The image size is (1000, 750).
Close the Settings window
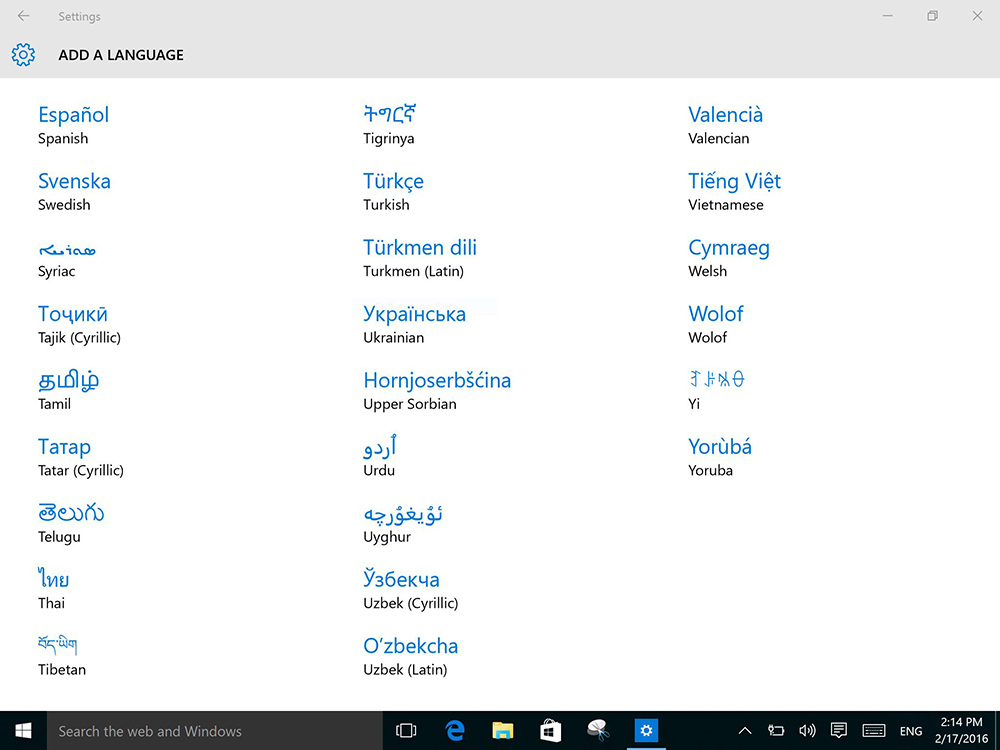click(x=977, y=16)
